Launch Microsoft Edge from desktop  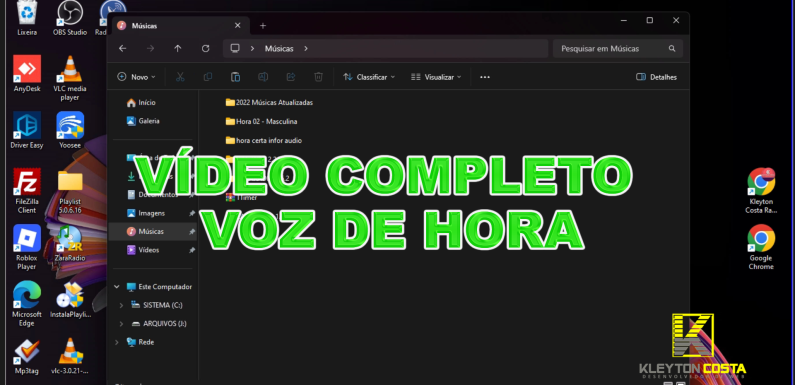click(27, 304)
